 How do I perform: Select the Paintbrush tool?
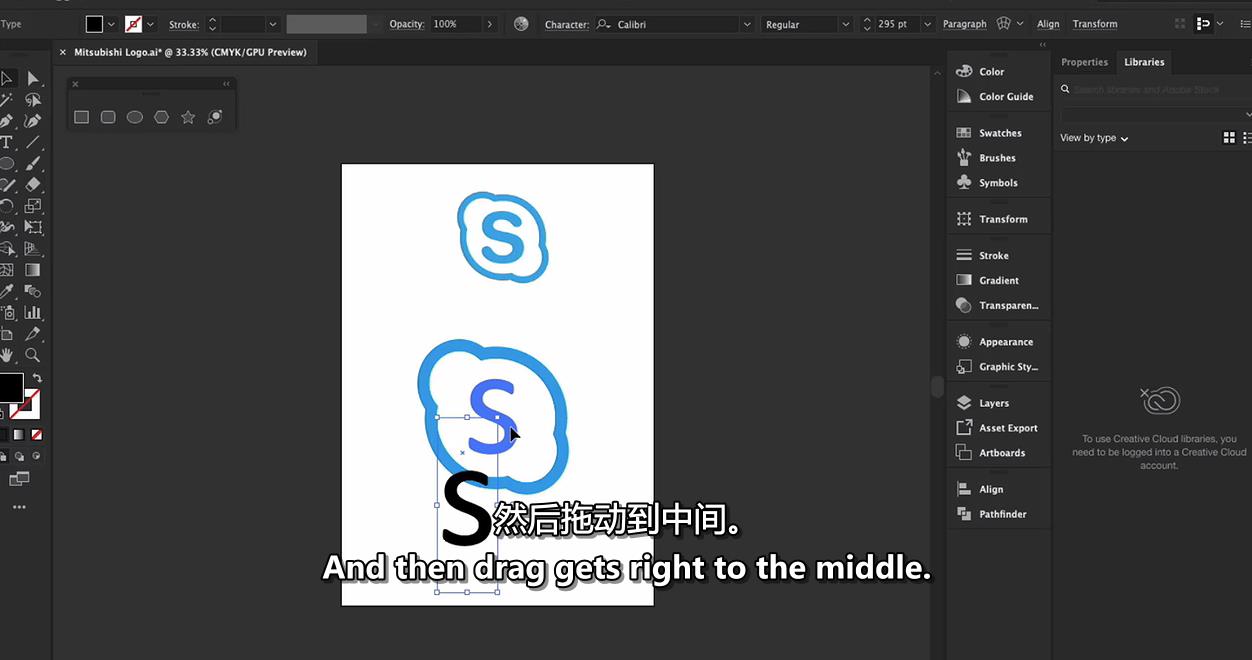[x=33, y=163]
